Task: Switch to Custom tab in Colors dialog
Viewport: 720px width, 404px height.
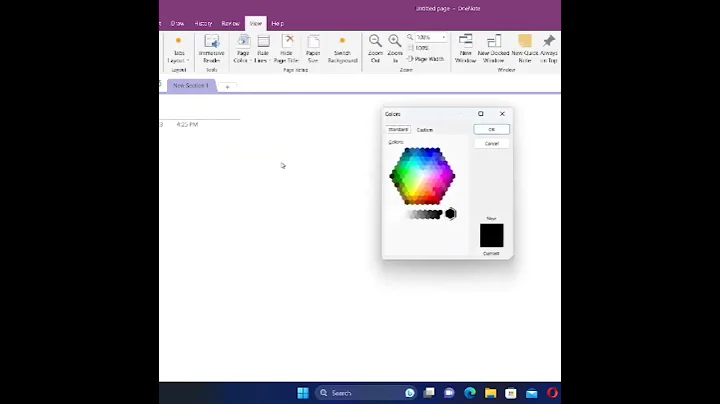Action: click(x=425, y=130)
